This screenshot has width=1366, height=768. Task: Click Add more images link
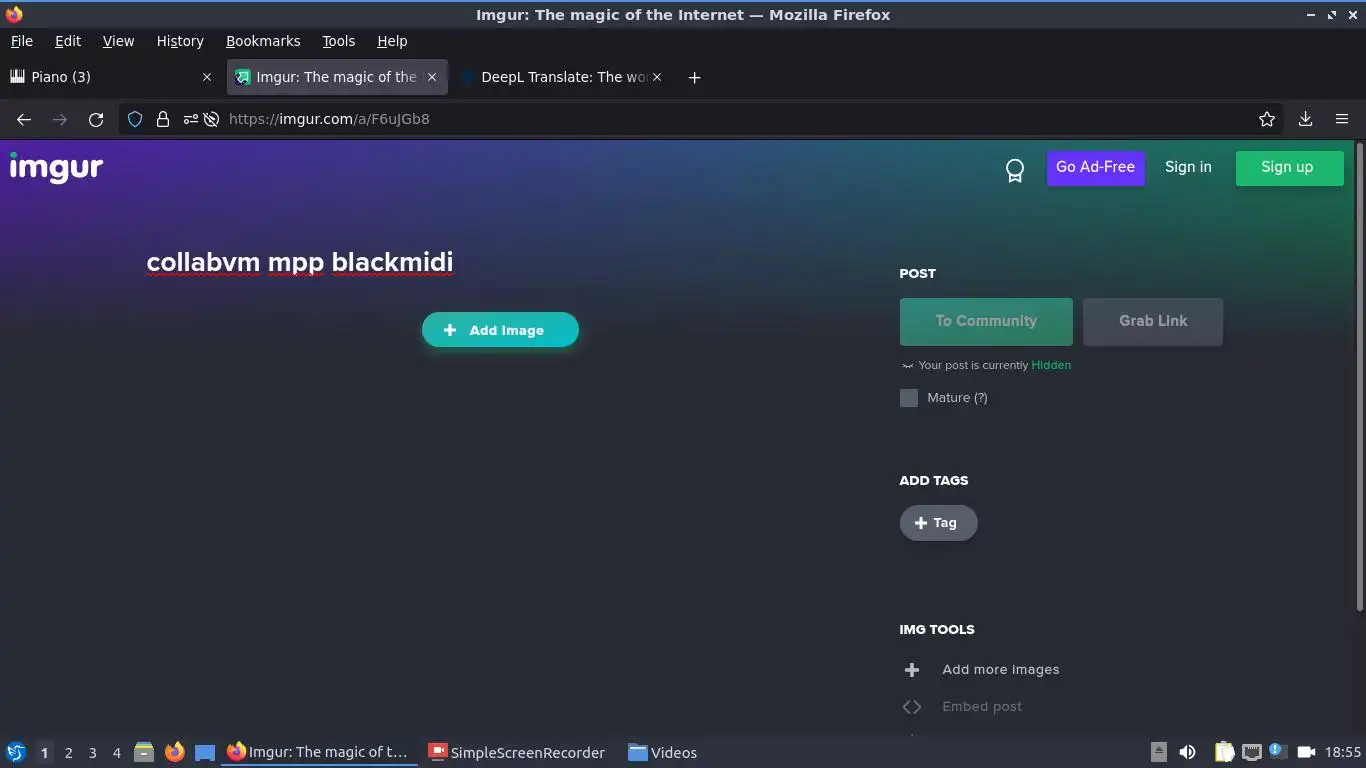click(x=1000, y=670)
